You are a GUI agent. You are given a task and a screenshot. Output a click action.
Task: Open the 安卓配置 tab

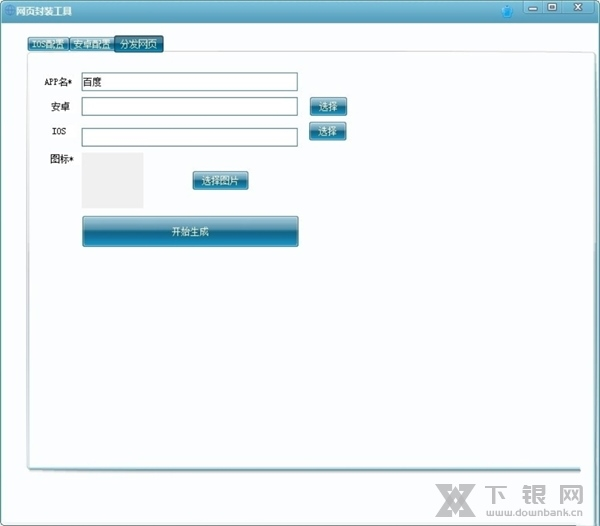tap(92, 44)
